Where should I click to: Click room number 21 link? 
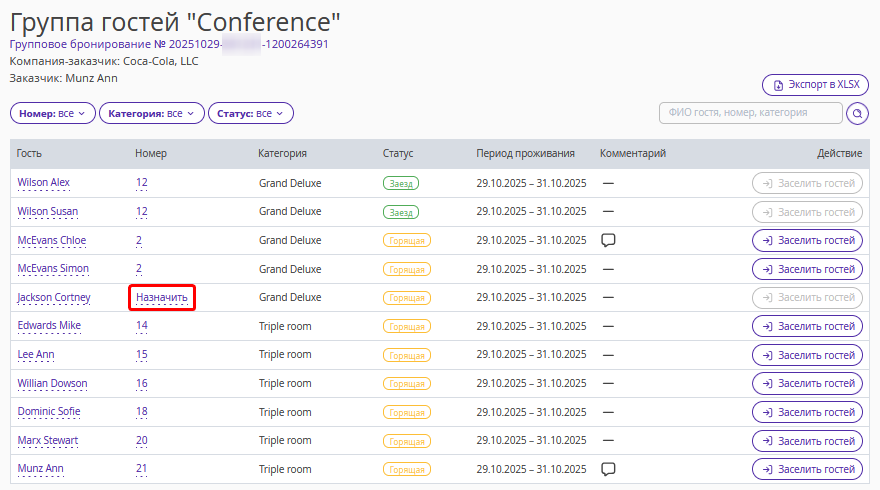click(141, 469)
